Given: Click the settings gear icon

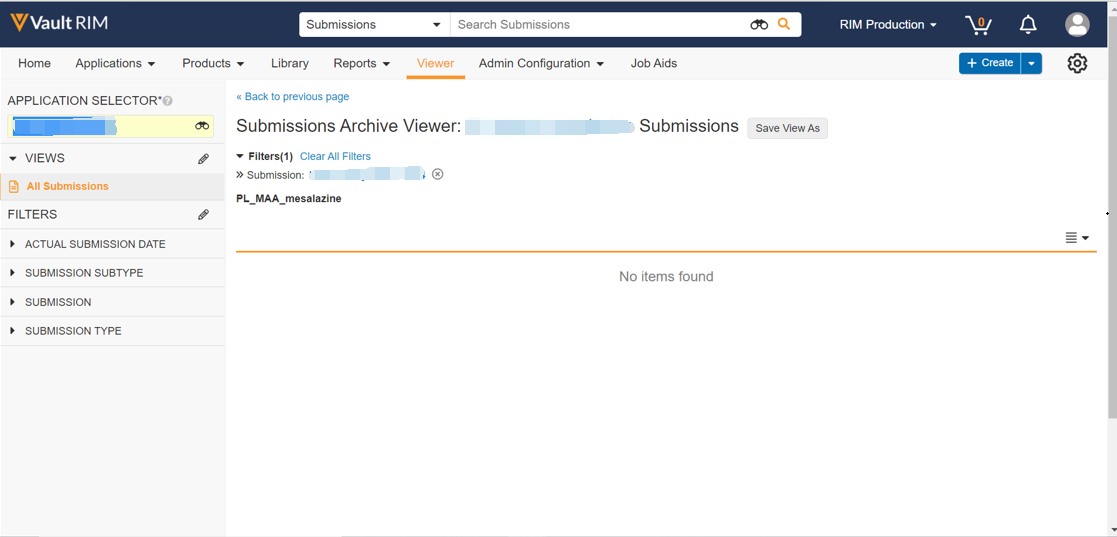Looking at the screenshot, I should pyautogui.click(x=1077, y=63).
